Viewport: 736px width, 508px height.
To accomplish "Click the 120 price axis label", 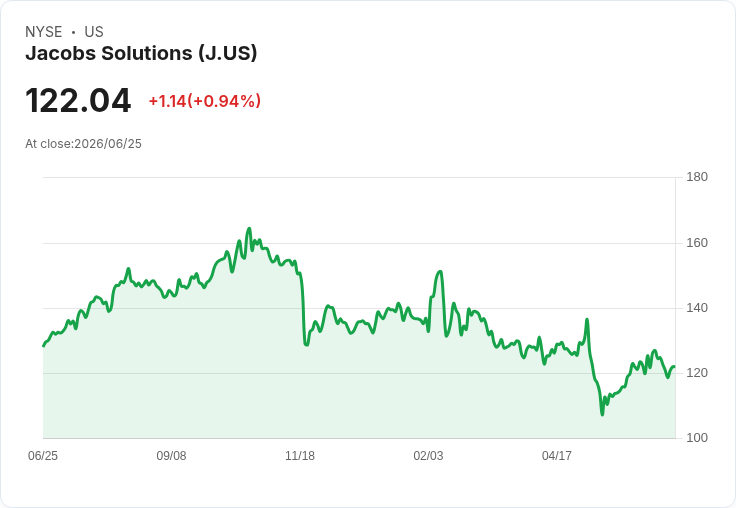I will click(x=697, y=373).
